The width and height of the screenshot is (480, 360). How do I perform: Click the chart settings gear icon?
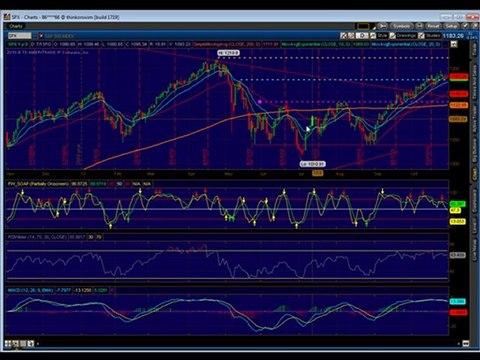pos(362,36)
